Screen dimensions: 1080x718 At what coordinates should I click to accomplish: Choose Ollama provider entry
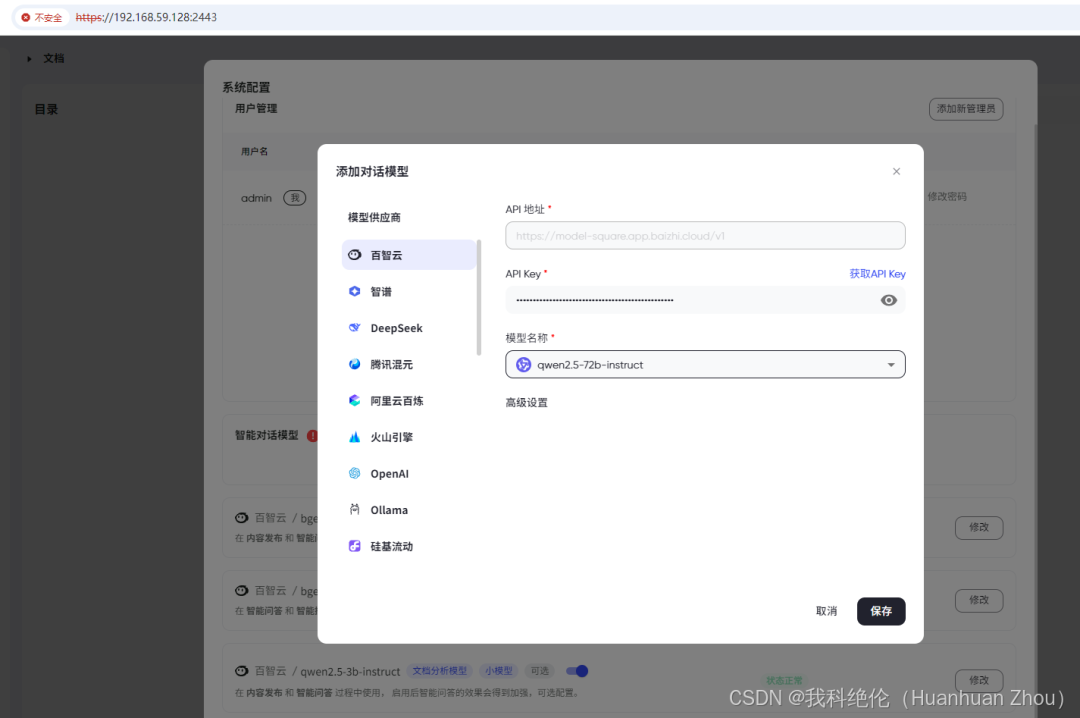[408, 510]
